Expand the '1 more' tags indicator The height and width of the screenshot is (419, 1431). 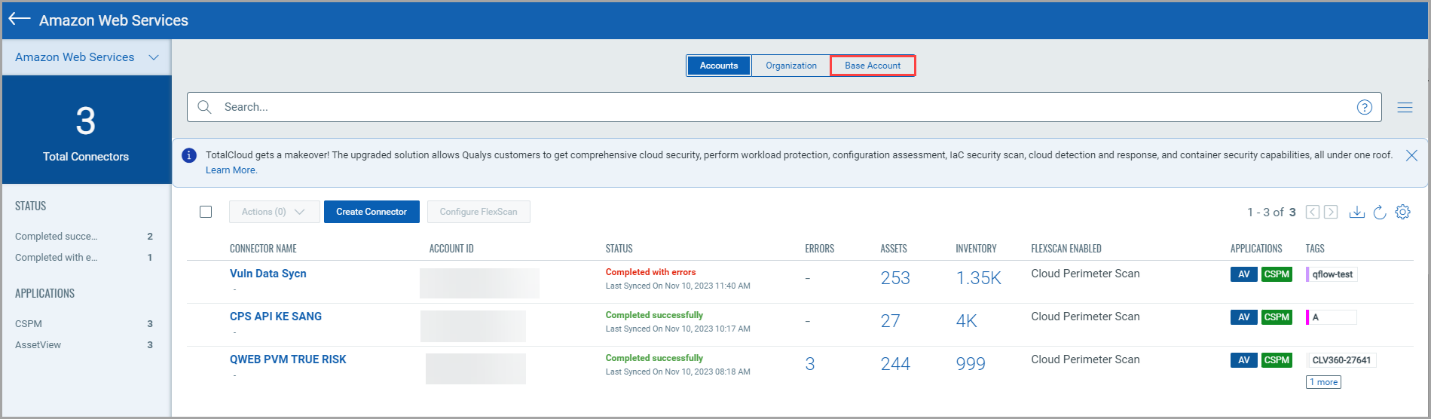(x=1323, y=382)
